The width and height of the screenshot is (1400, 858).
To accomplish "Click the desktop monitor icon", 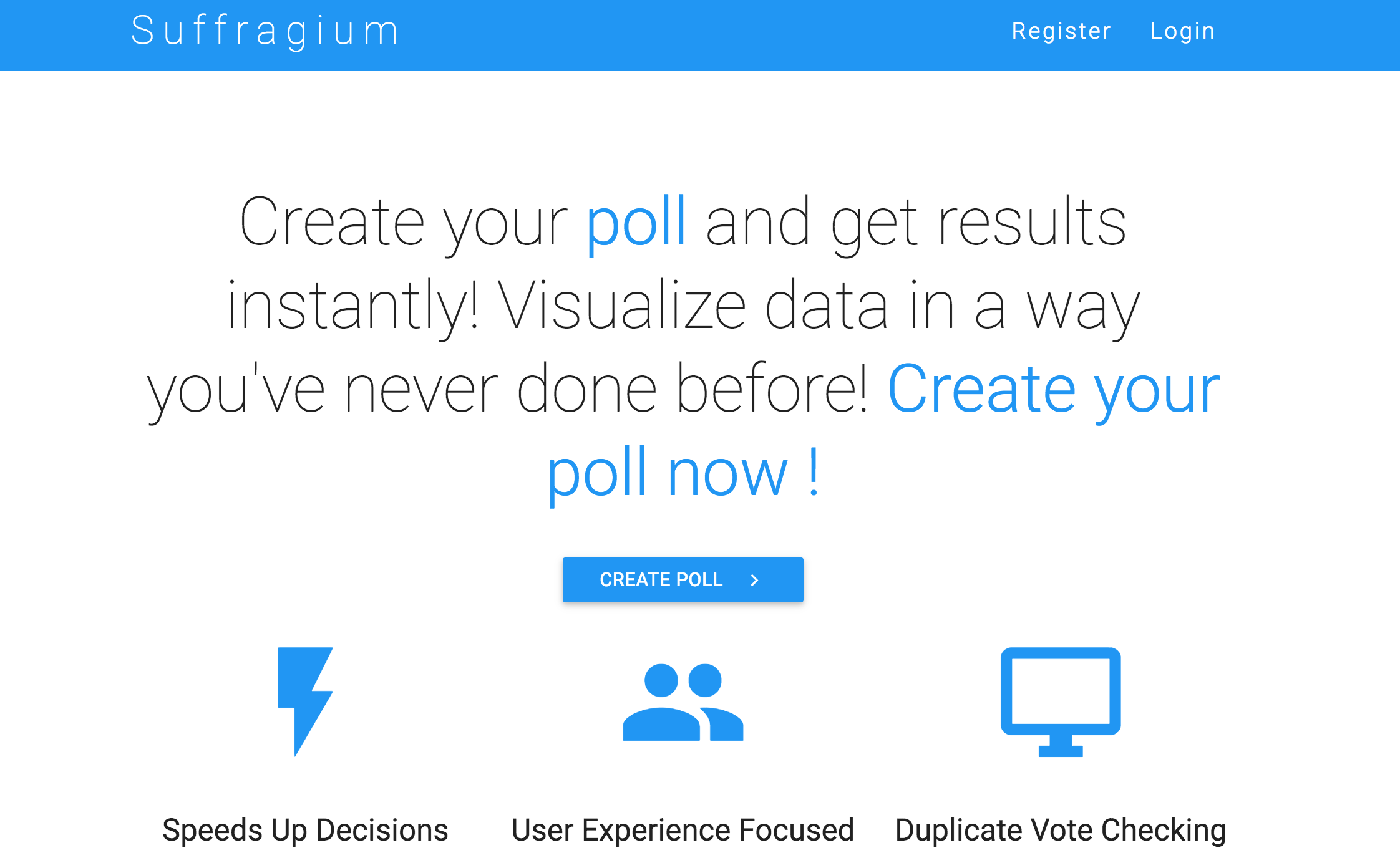I will point(1061,701).
